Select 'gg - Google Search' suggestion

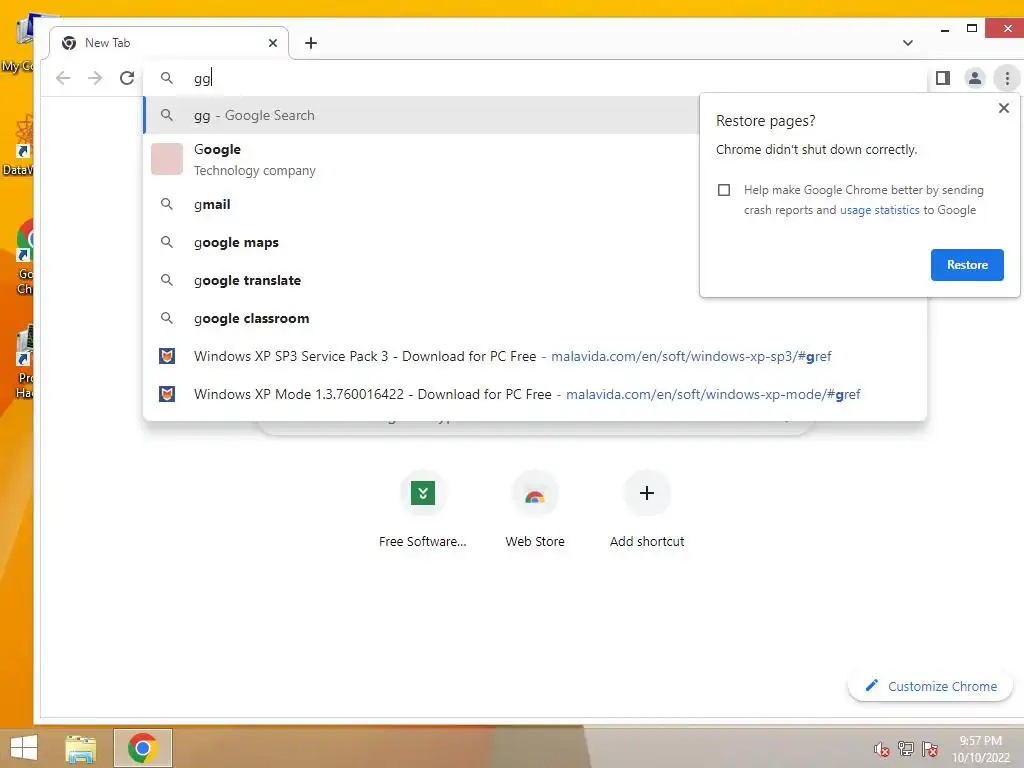coord(421,116)
